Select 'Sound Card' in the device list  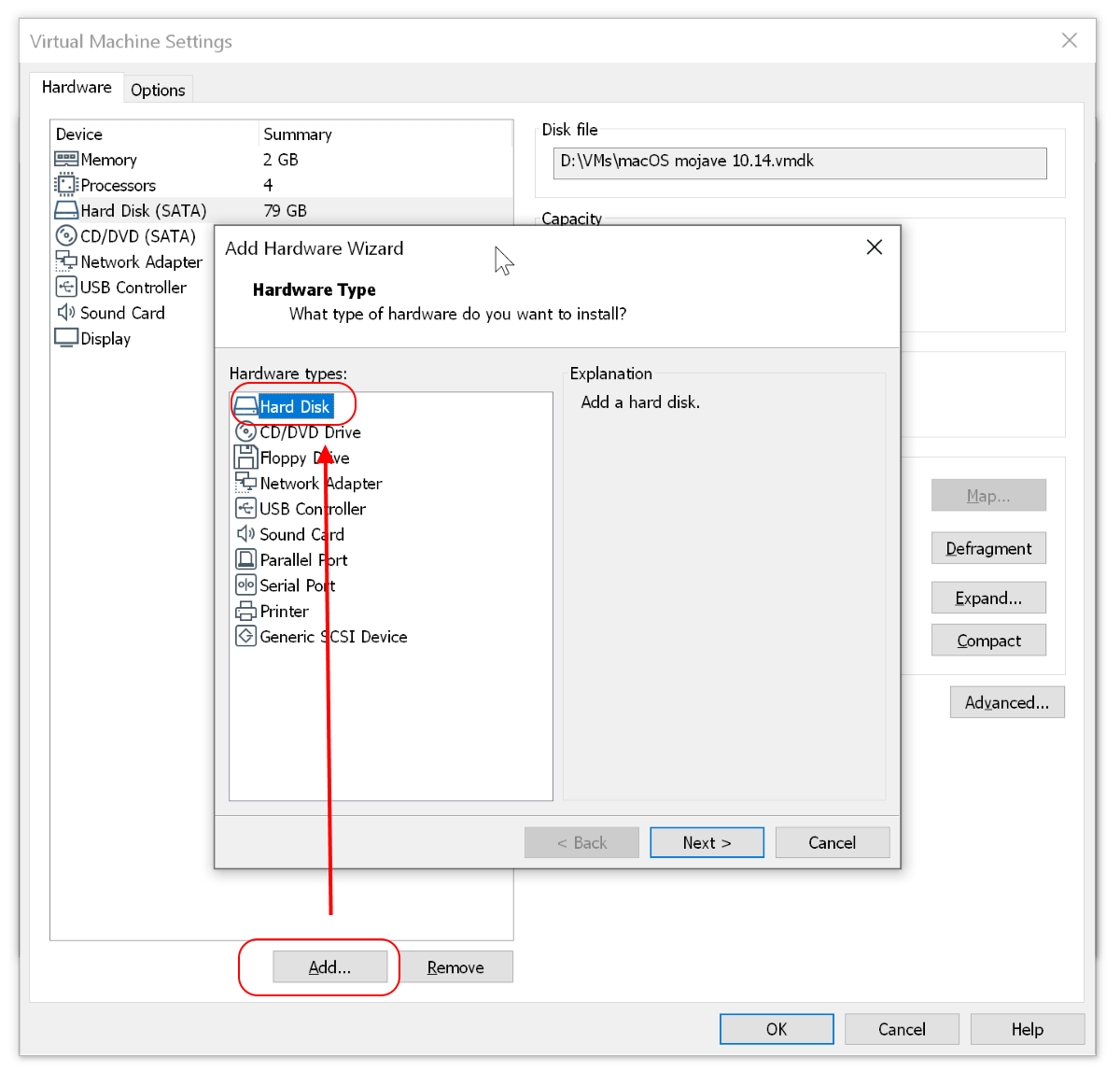pyautogui.click(x=122, y=313)
